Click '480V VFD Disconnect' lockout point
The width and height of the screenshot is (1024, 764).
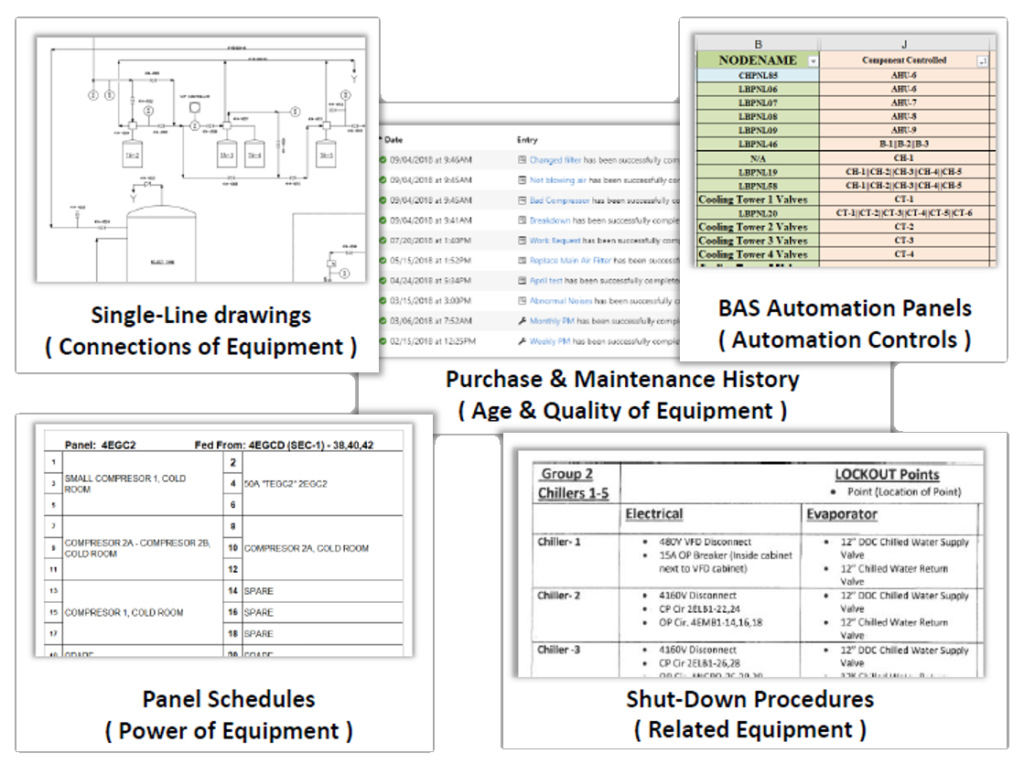[x=705, y=542]
